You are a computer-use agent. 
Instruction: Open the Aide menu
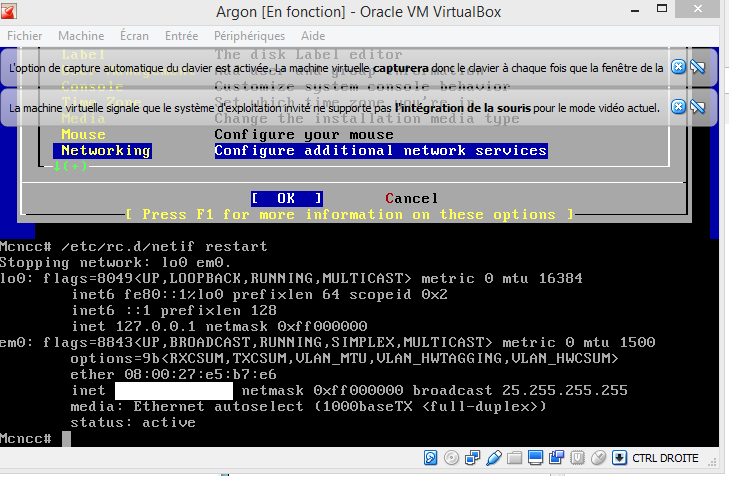tap(313, 36)
